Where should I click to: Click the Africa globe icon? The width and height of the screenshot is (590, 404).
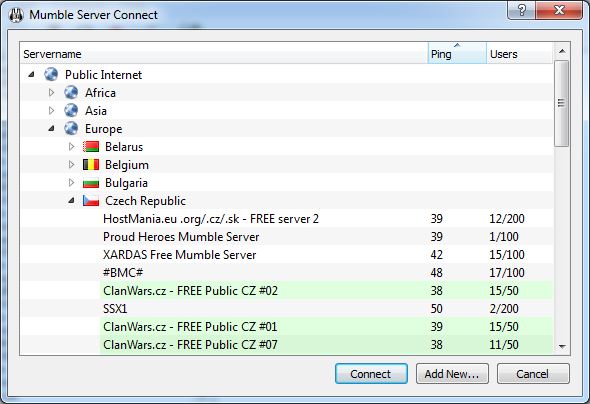pyautogui.click(x=71, y=93)
